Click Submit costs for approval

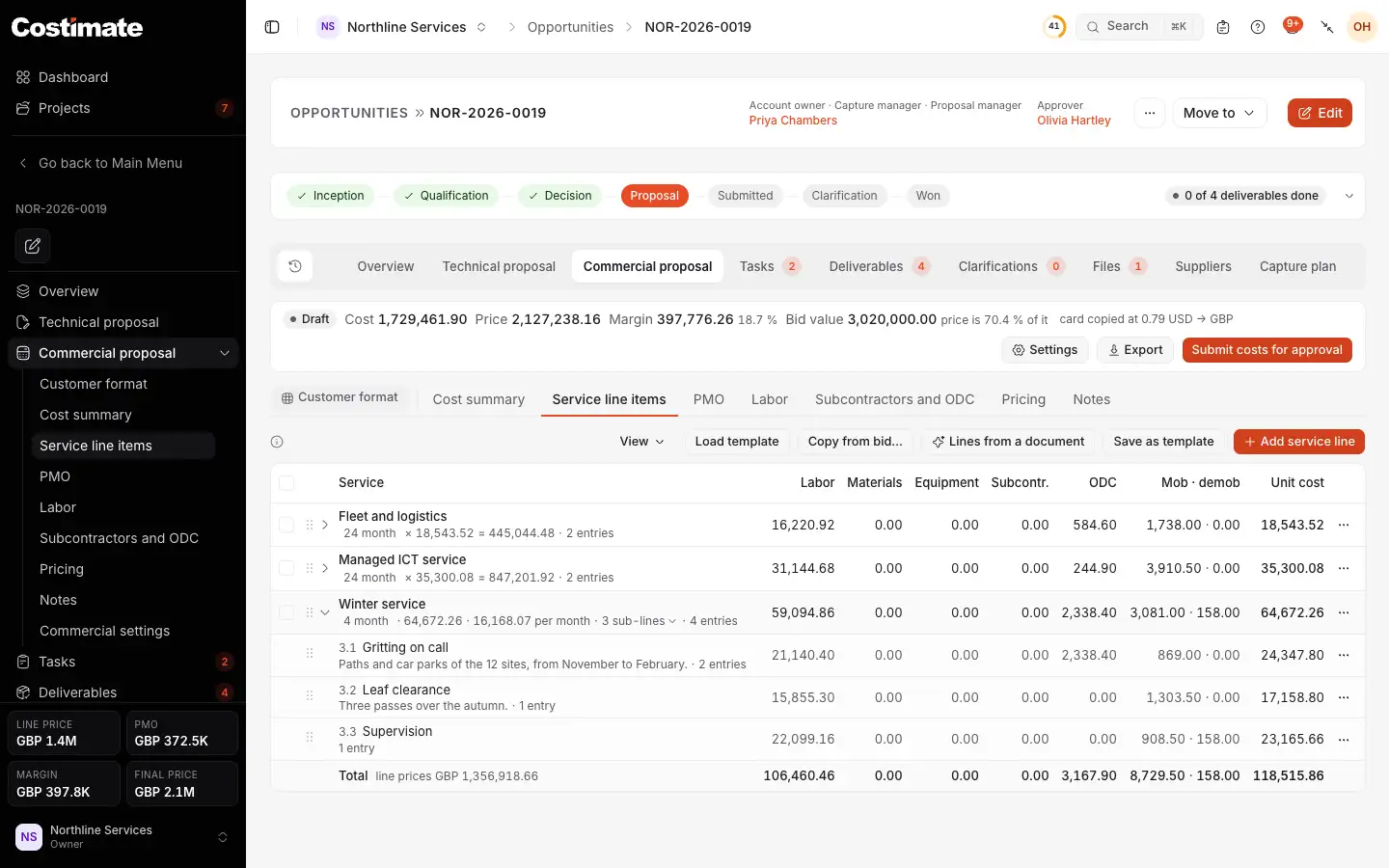coord(1266,350)
